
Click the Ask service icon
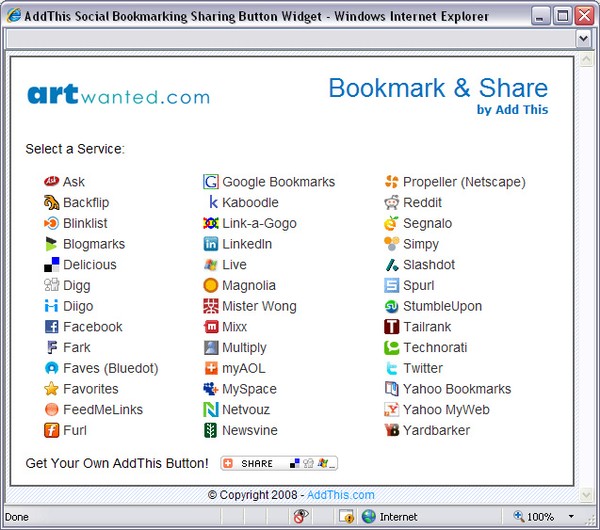pos(51,181)
